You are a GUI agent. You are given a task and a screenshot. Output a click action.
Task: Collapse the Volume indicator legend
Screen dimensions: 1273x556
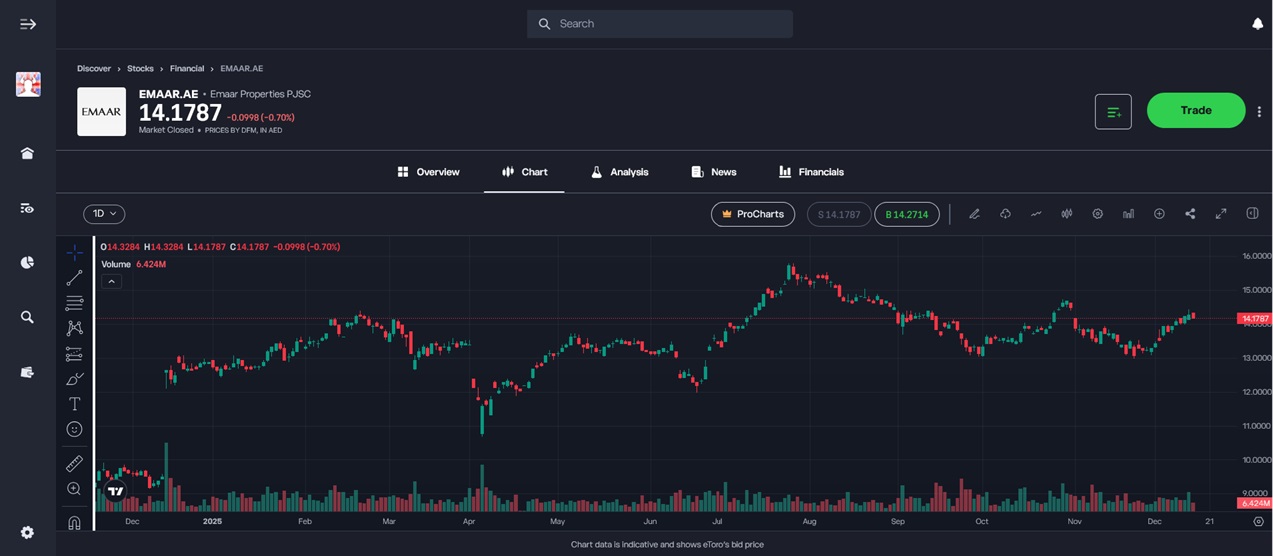click(112, 282)
